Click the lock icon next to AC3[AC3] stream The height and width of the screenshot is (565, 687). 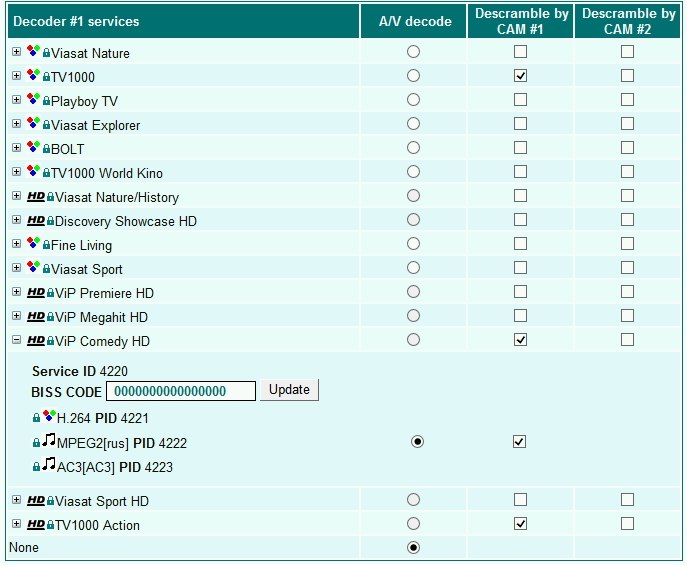point(36,467)
